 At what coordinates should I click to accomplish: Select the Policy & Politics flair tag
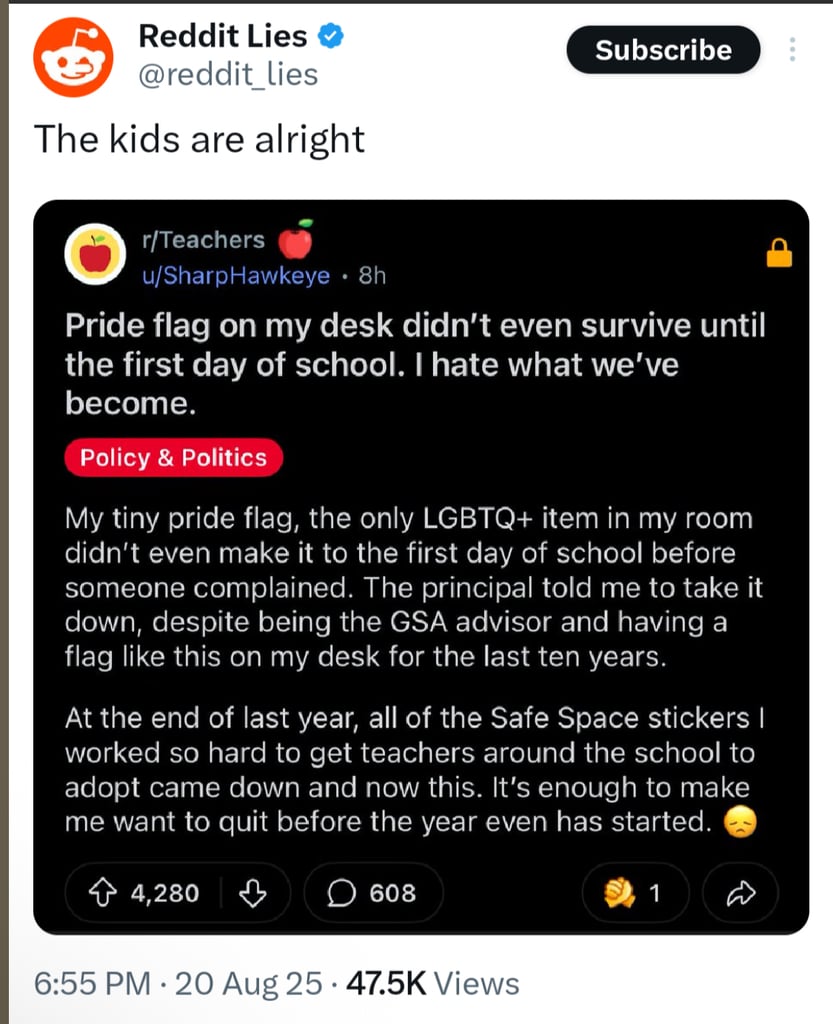point(174,458)
